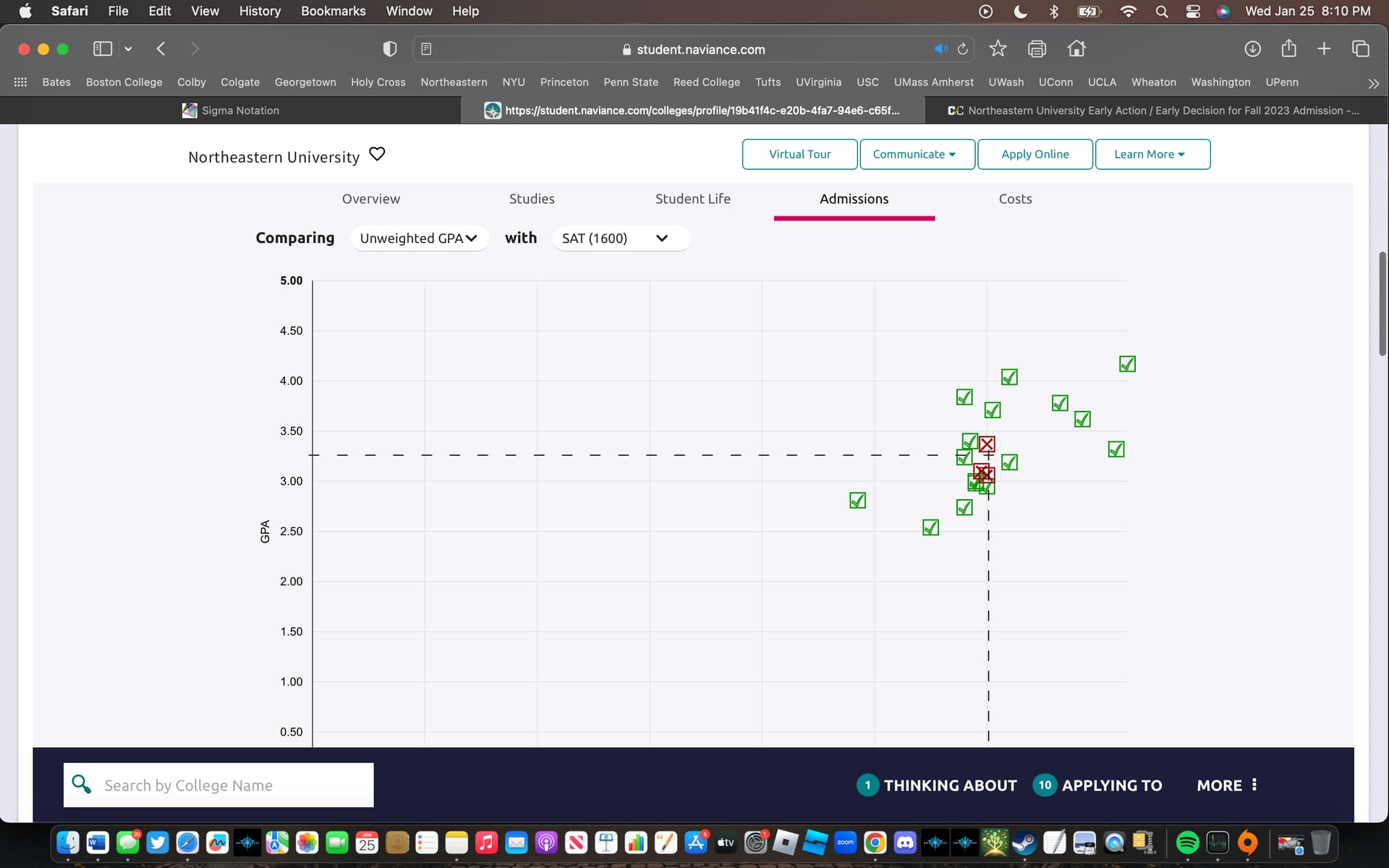The height and width of the screenshot is (868, 1389).
Task: Expand the Communicate dropdown button
Action: coord(917,154)
